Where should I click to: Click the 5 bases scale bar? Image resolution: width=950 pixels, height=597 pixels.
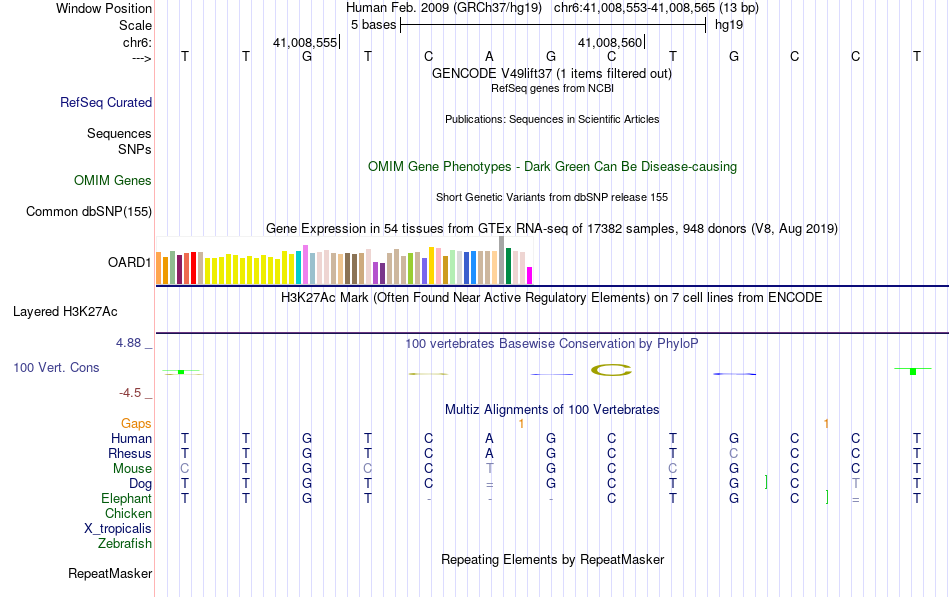553,25
